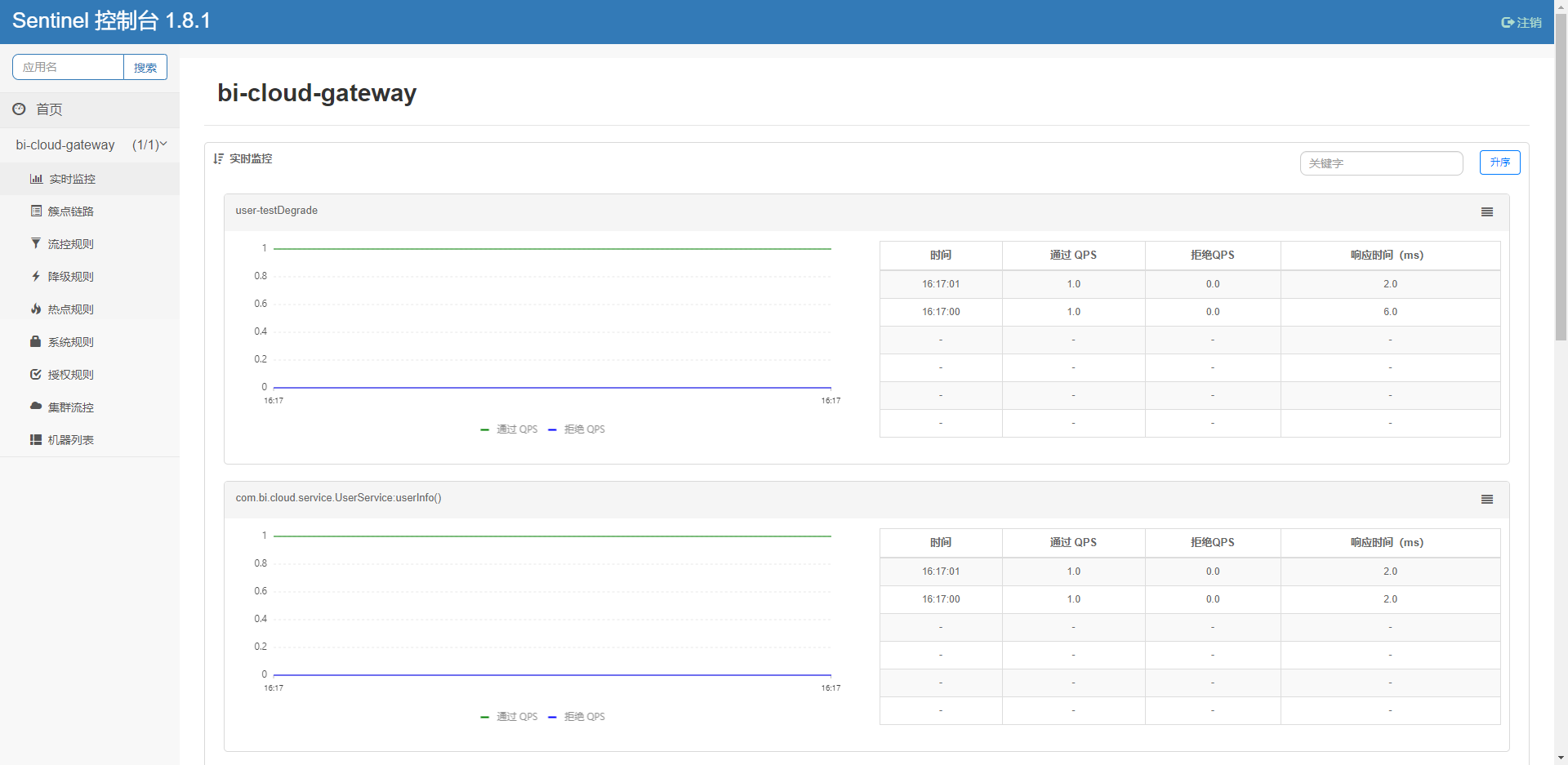
Task: Click the Sentinel 控制台 1.8.1 title
Action: coord(111,21)
